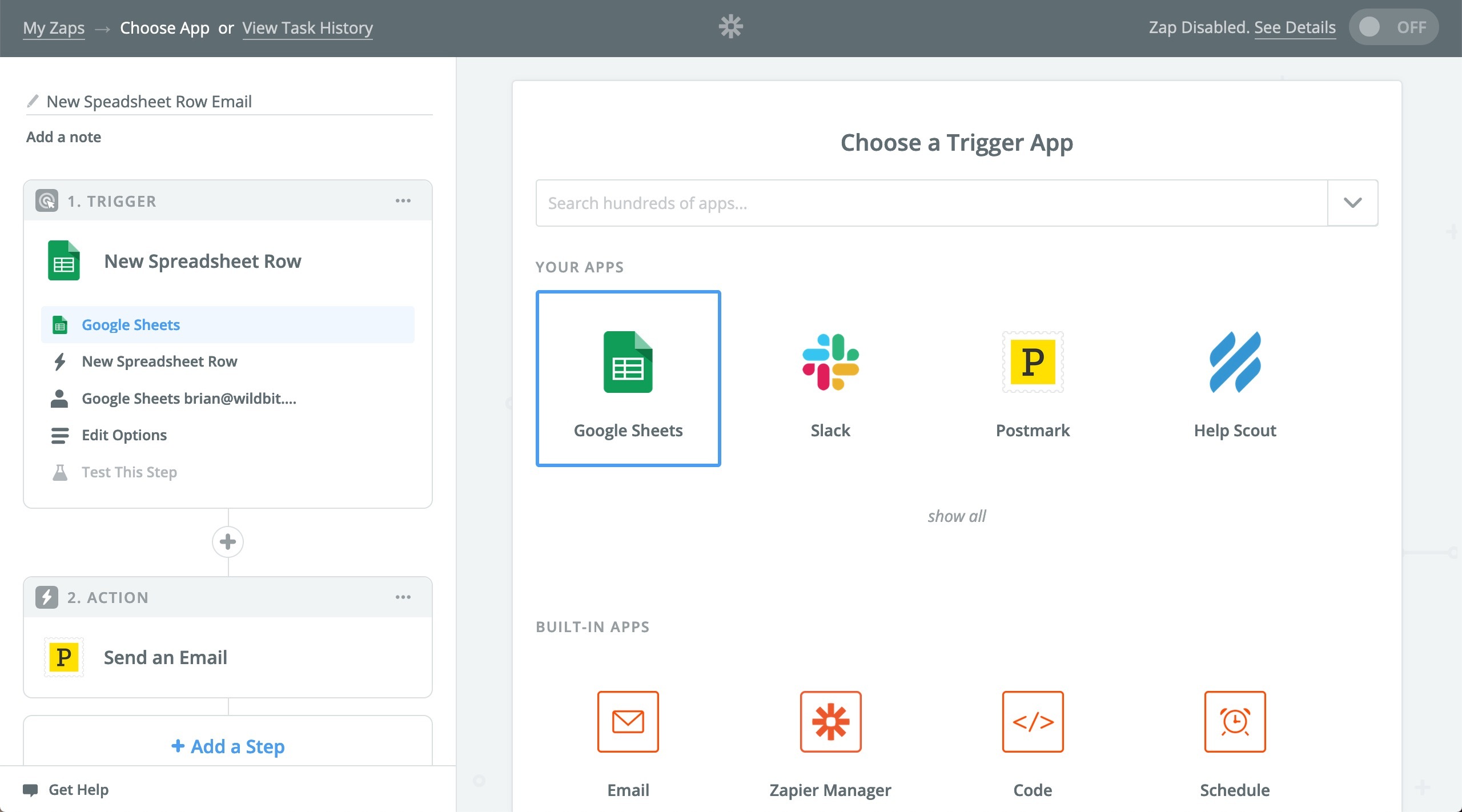
Task: Click the Choose App breadcrumb
Action: point(164,27)
